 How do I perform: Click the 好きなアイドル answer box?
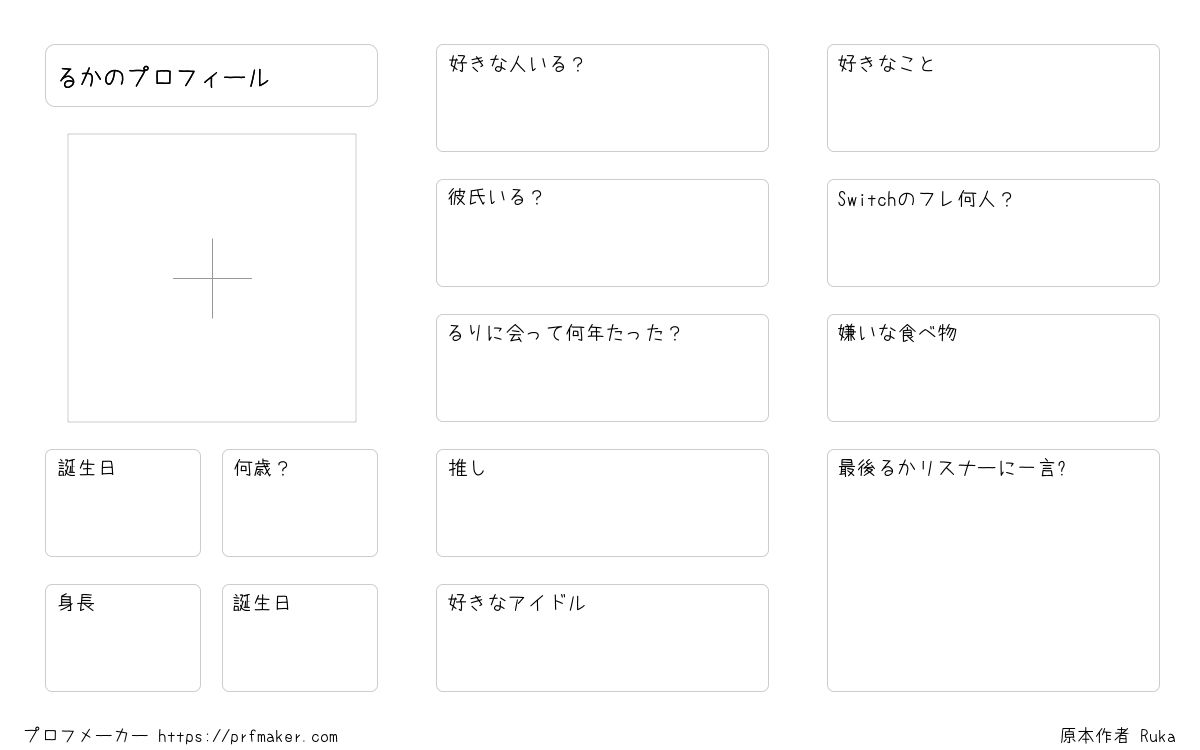coord(602,638)
